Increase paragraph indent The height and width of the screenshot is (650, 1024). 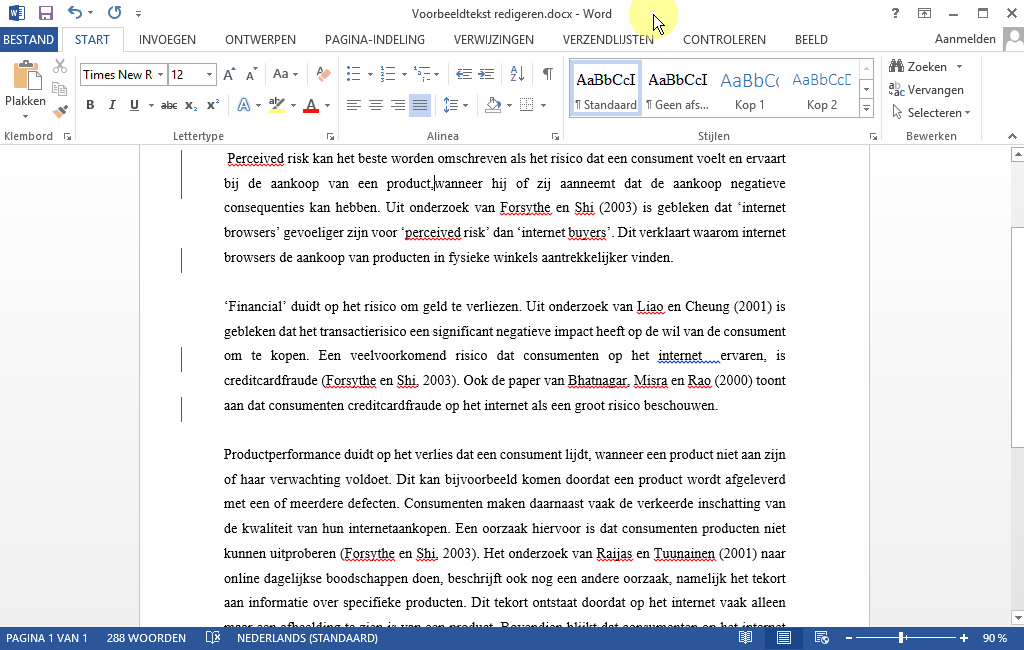coord(487,74)
